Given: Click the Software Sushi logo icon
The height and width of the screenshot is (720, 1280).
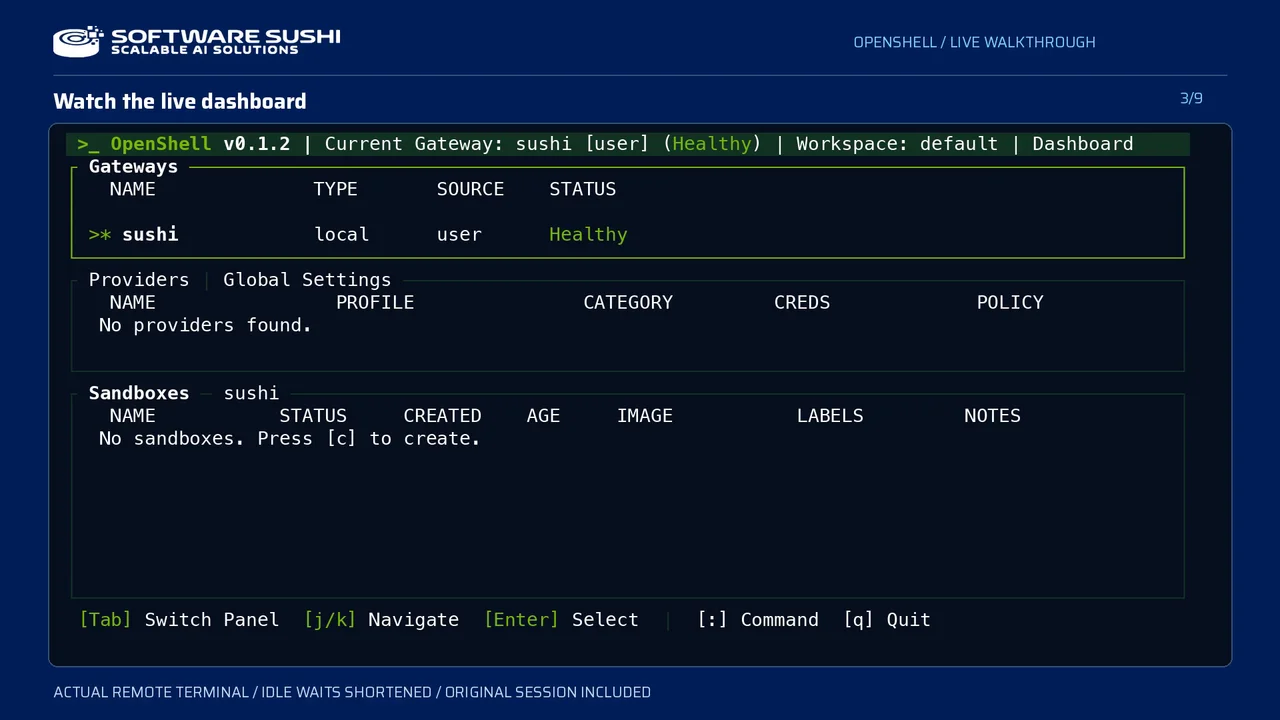Looking at the screenshot, I should click(x=78, y=41).
